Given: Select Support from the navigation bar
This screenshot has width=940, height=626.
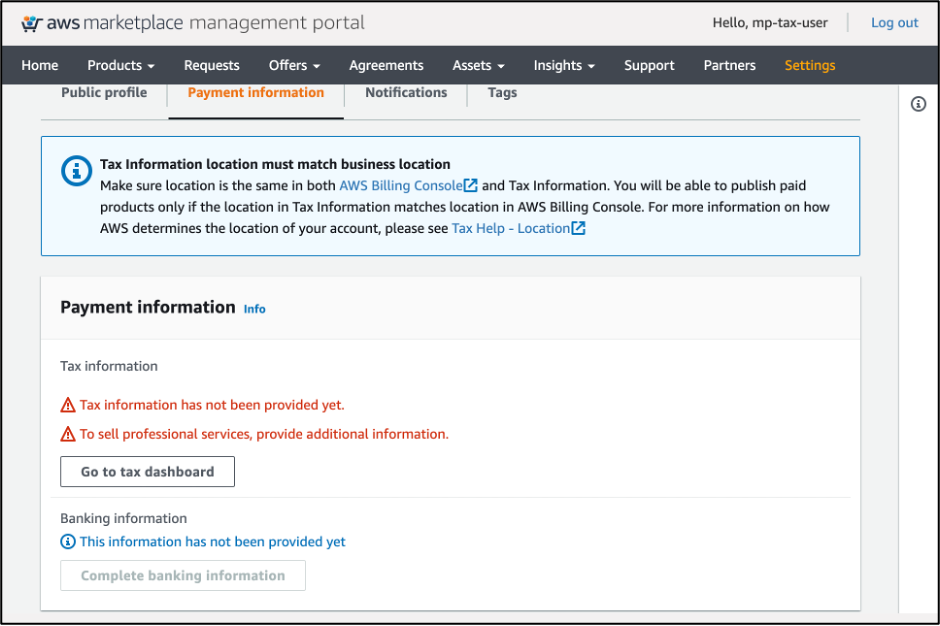Looking at the screenshot, I should tap(649, 65).
